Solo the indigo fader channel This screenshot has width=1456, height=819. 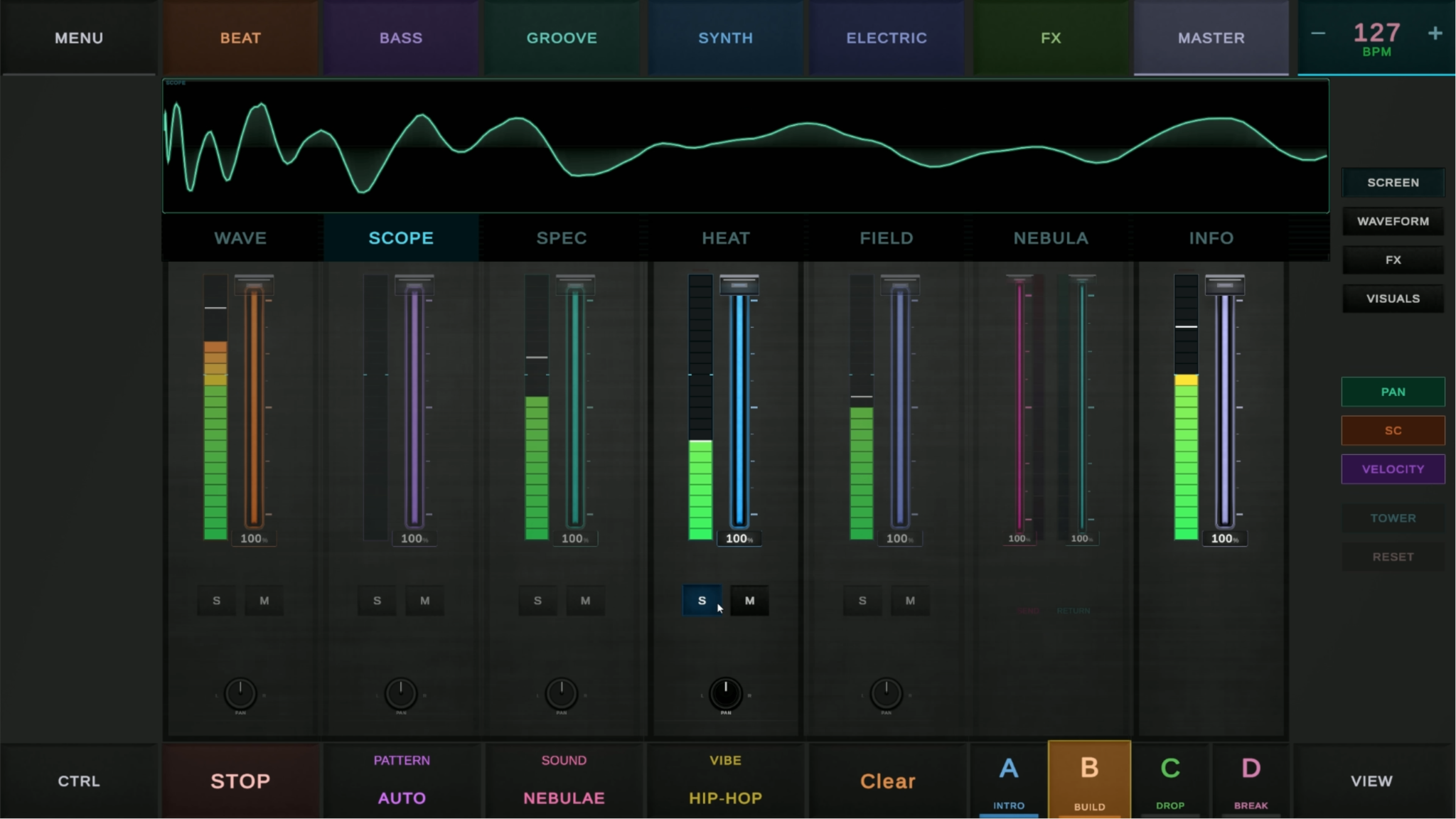(862, 601)
